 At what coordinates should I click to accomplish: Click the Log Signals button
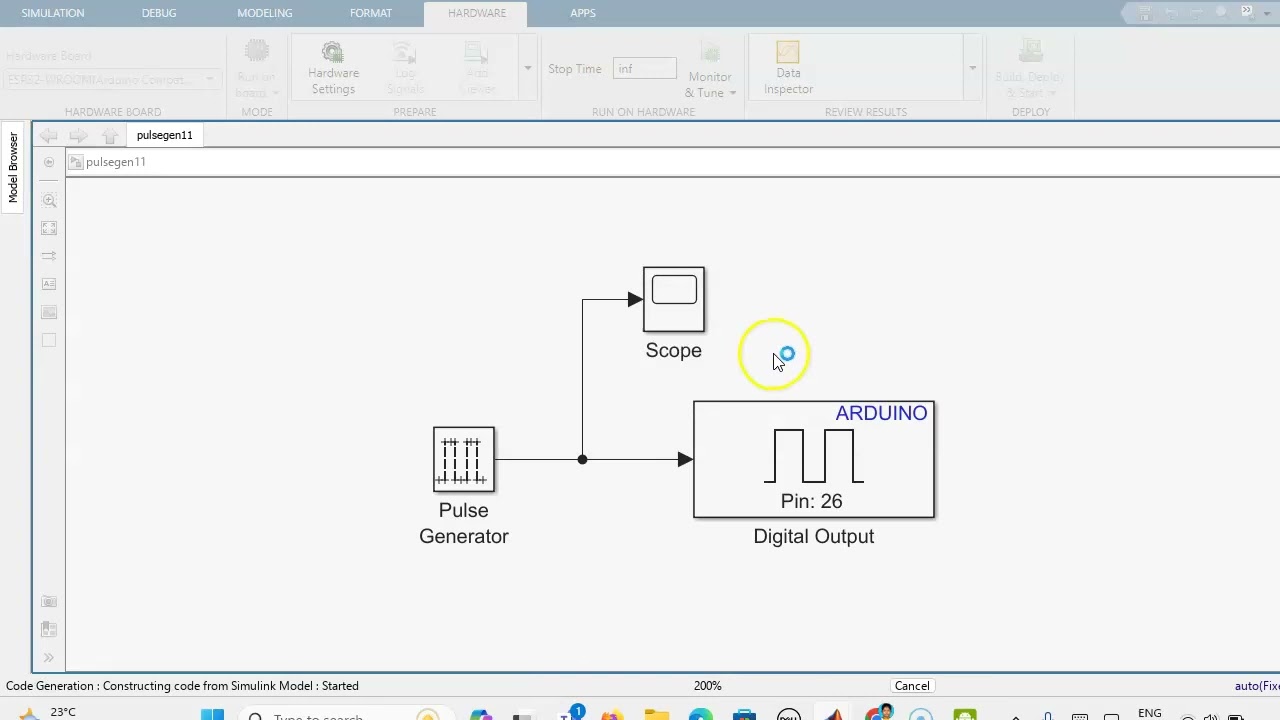pyautogui.click(x=404, y=68)
